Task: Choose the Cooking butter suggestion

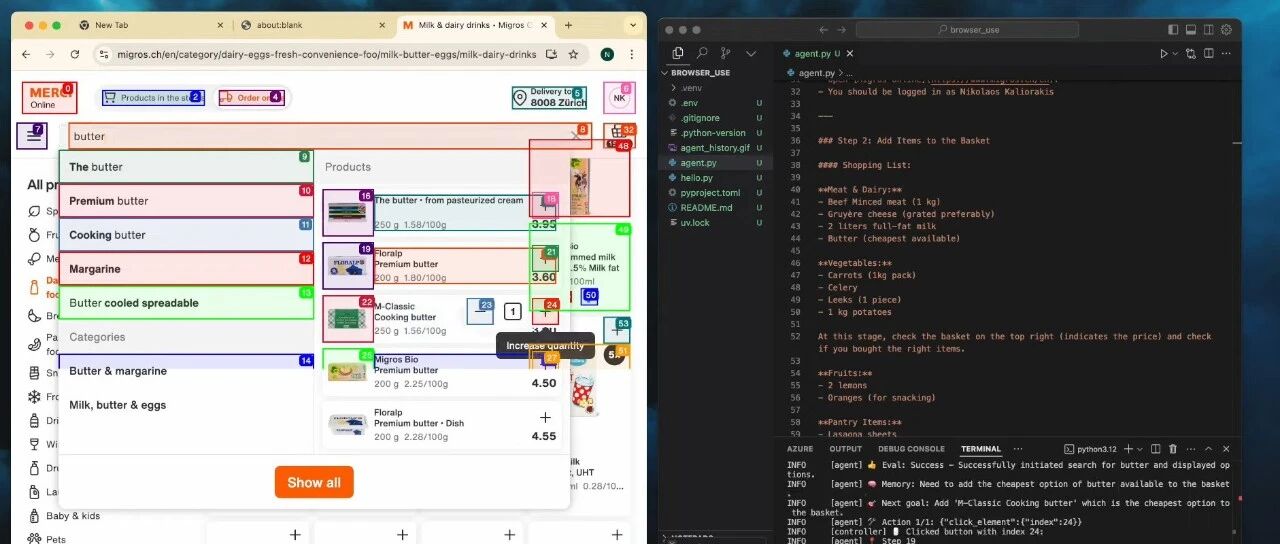Action: click(x=186, y=235)
